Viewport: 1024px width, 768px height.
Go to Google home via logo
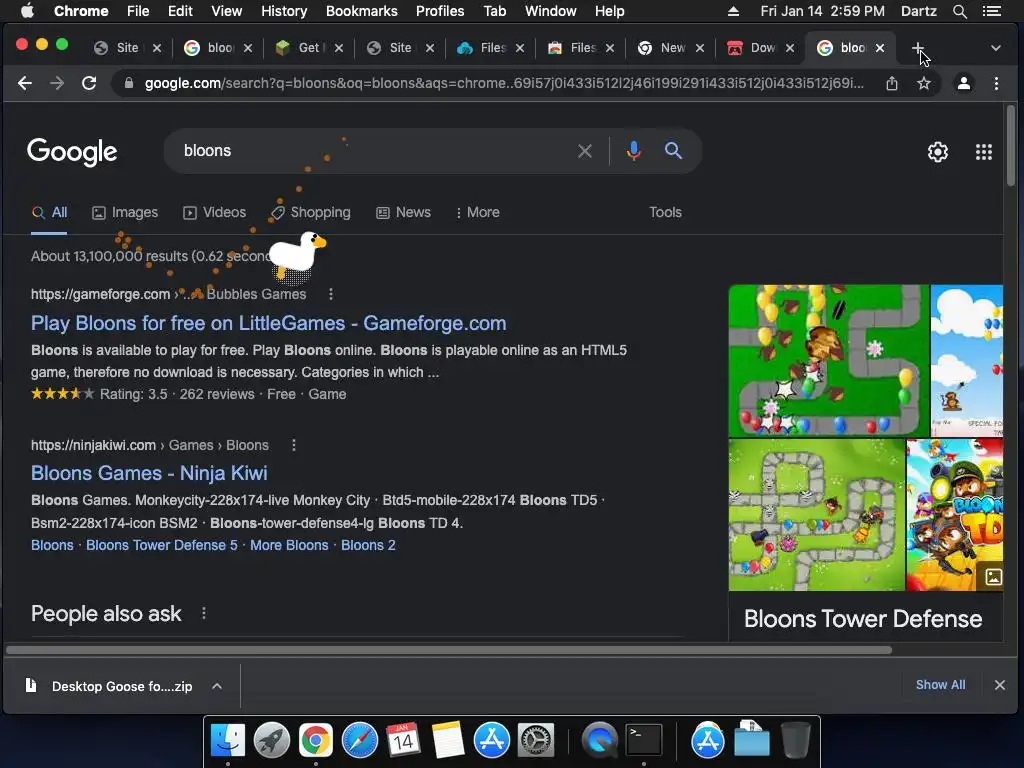[72, 152]
